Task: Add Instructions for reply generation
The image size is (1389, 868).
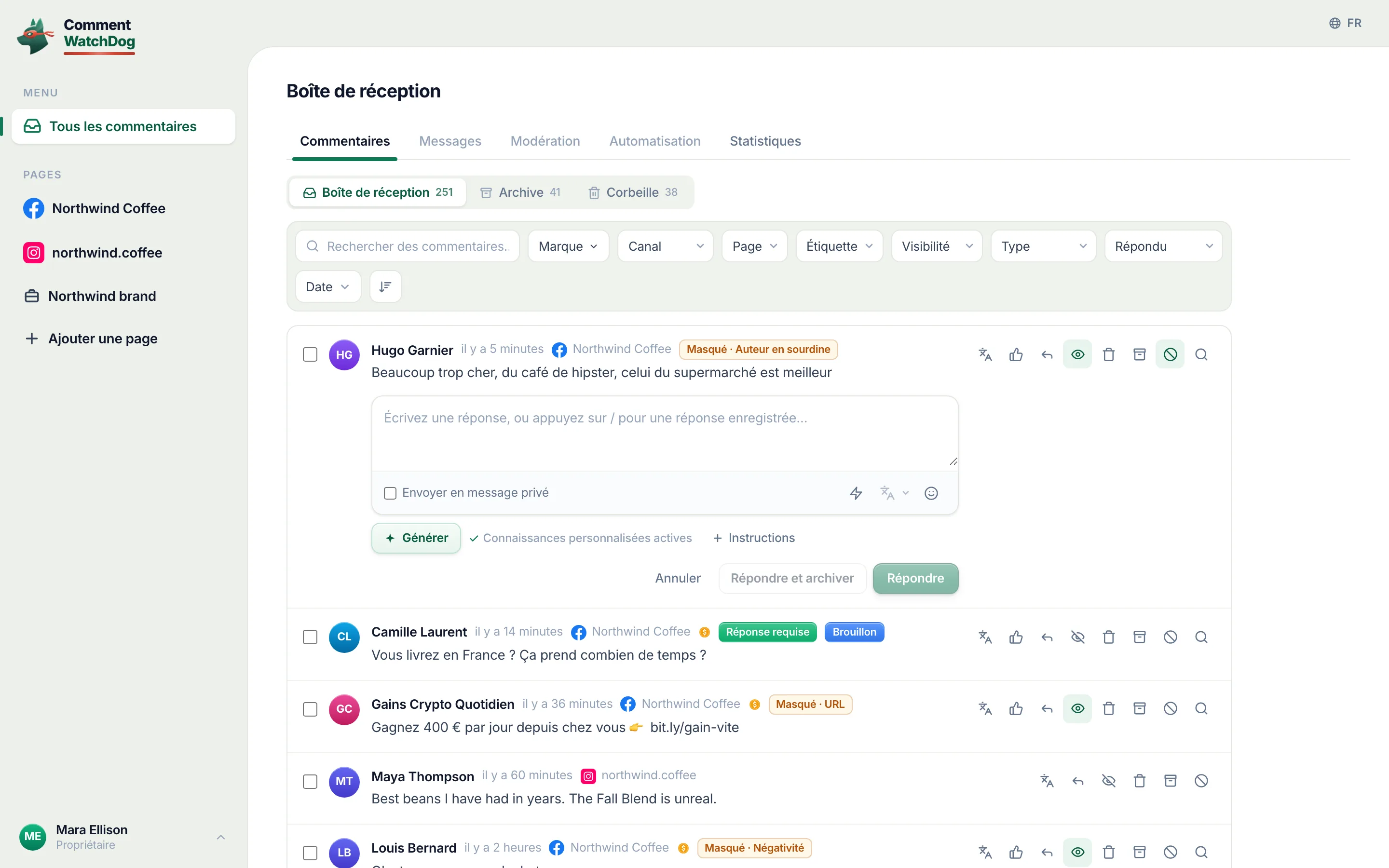Action: (x=754, y=538)
